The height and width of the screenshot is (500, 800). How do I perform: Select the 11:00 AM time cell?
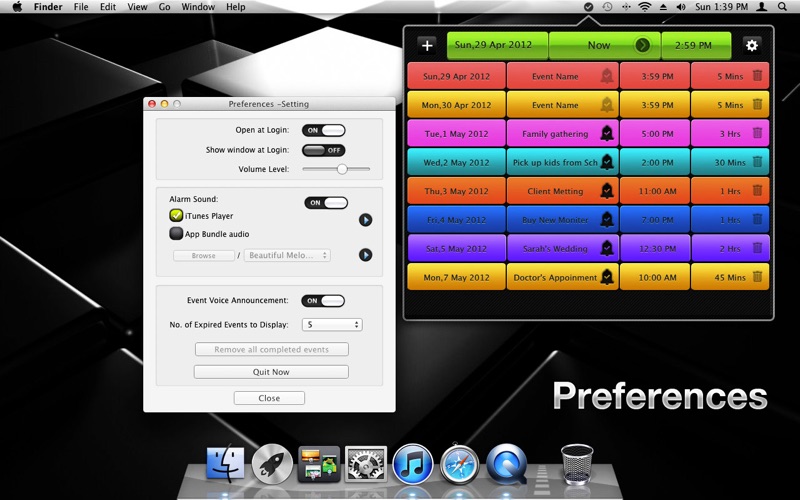pyautogui.click(x=655, y=191)
